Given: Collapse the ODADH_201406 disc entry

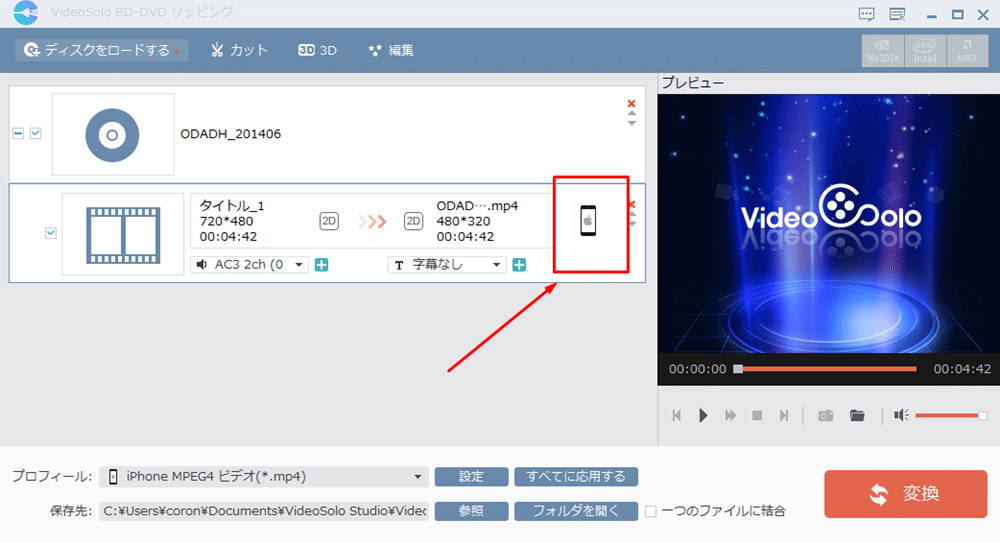Looking at the screenshot, I should tap(18, 133).
